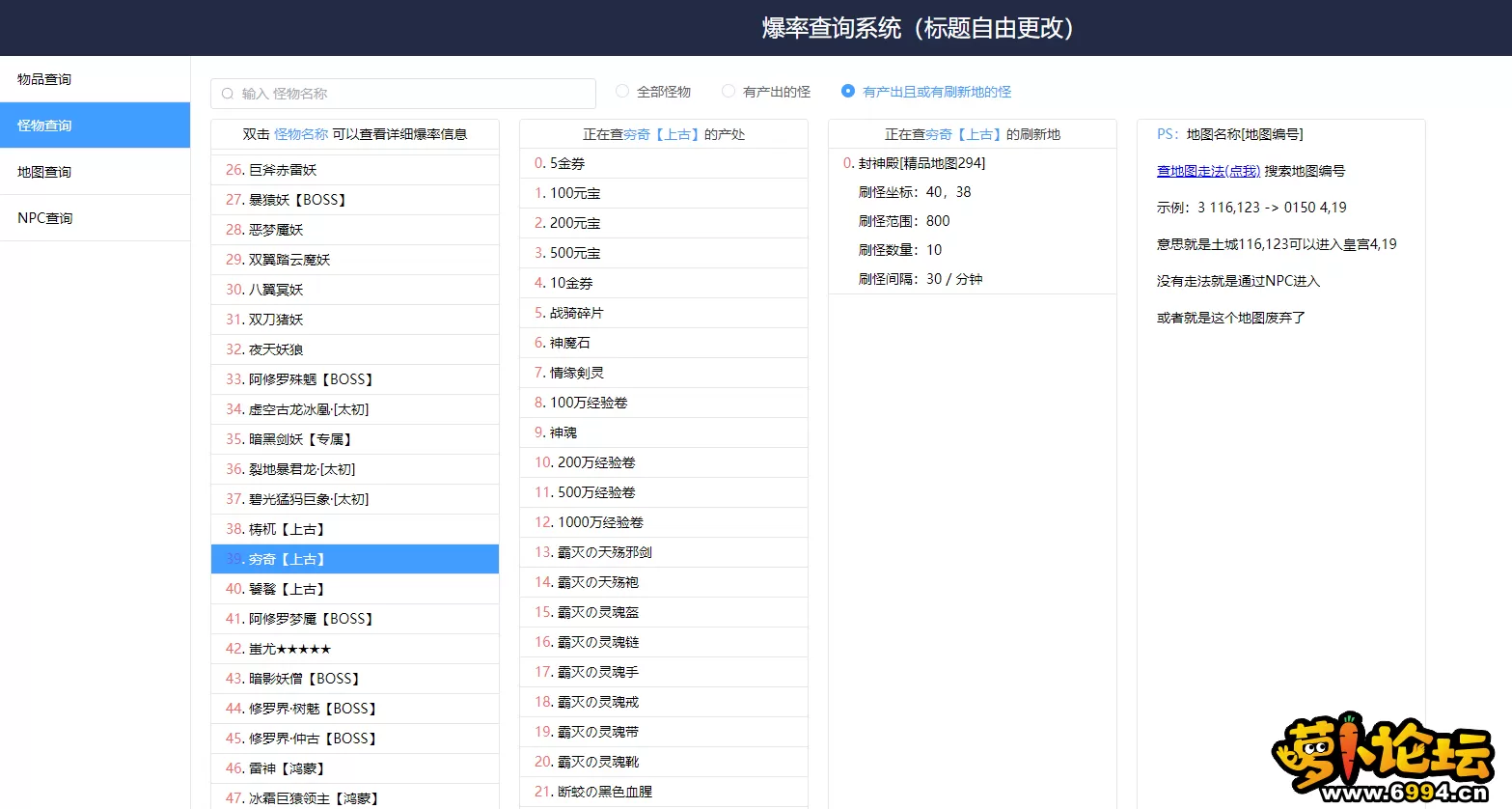Open the 查地图走法(点我) link
This screenshot has height=809, width=1512.
tap(1208, 171)
